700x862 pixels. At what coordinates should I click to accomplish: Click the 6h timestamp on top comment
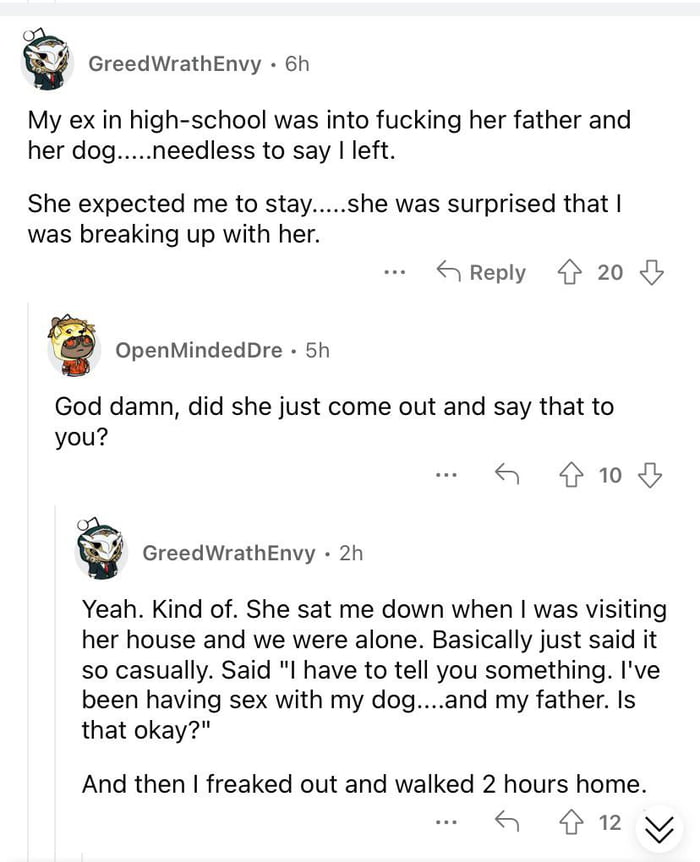pyautogui.click(x=297, y=64)
